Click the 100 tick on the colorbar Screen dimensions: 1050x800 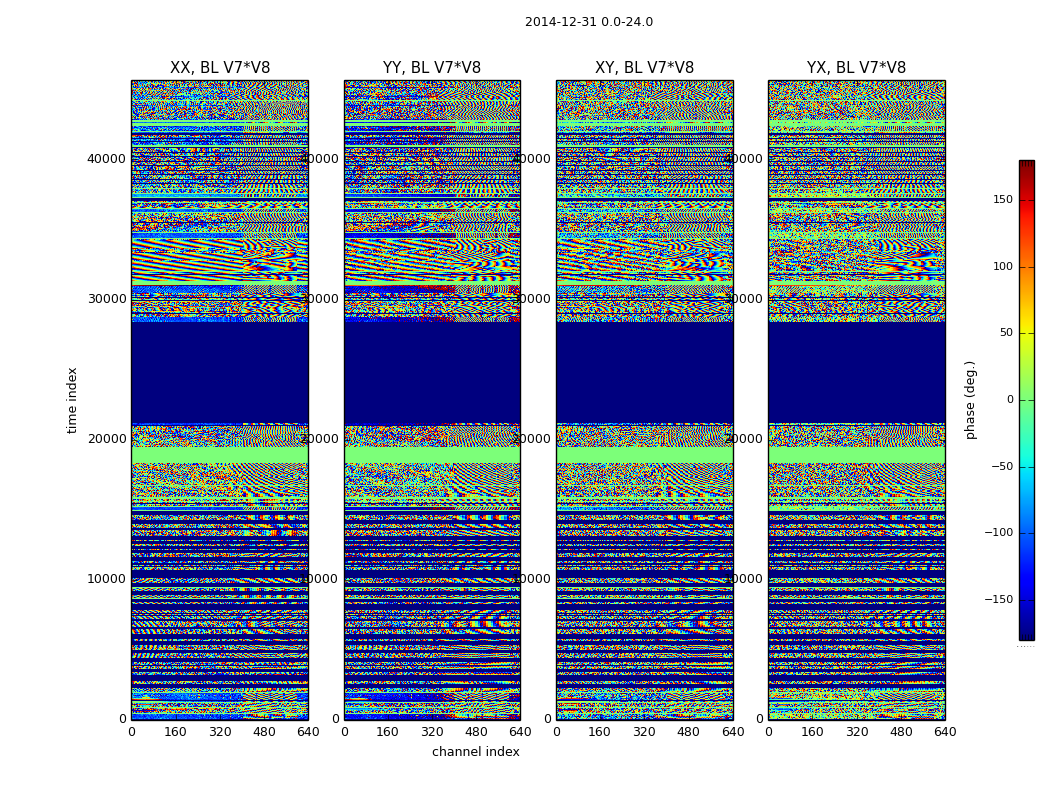(1003, 266)
